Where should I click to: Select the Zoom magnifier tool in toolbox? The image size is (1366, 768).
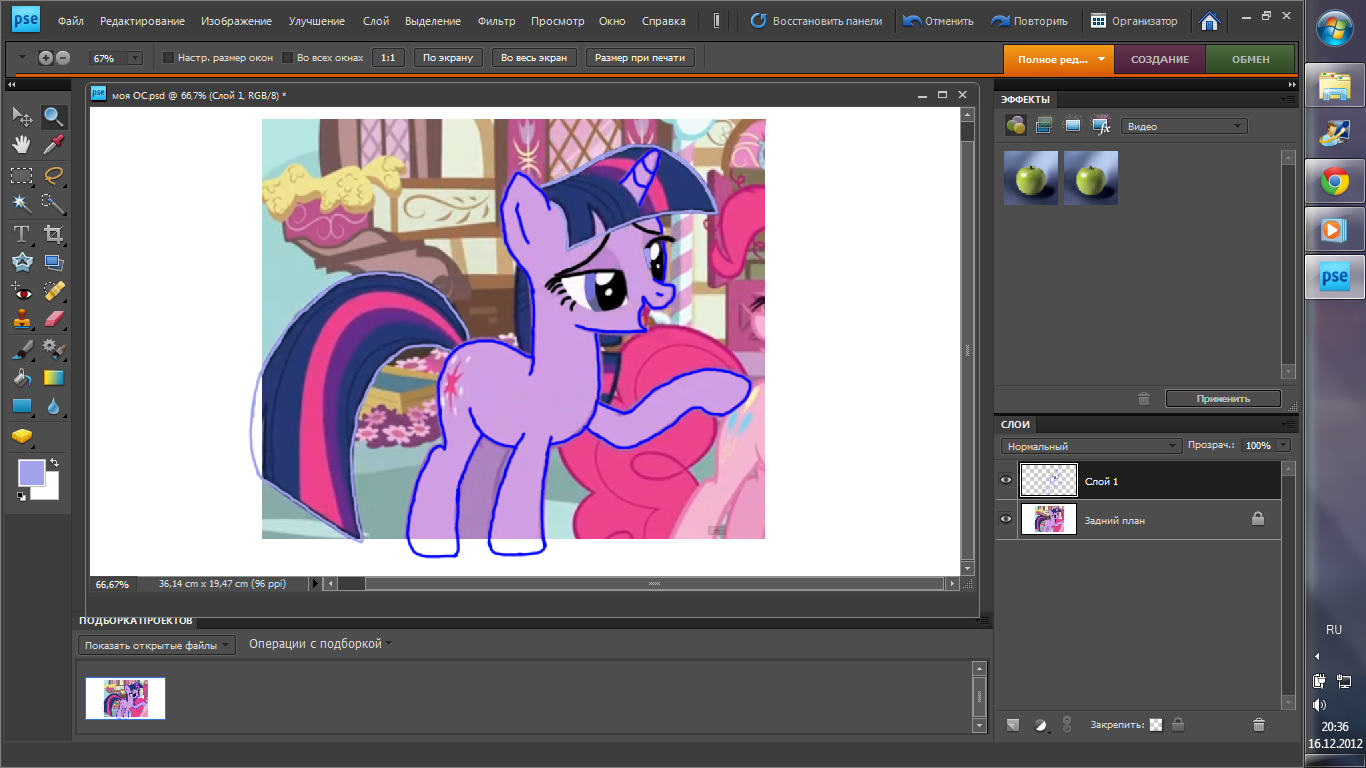[x=53, y=116]
